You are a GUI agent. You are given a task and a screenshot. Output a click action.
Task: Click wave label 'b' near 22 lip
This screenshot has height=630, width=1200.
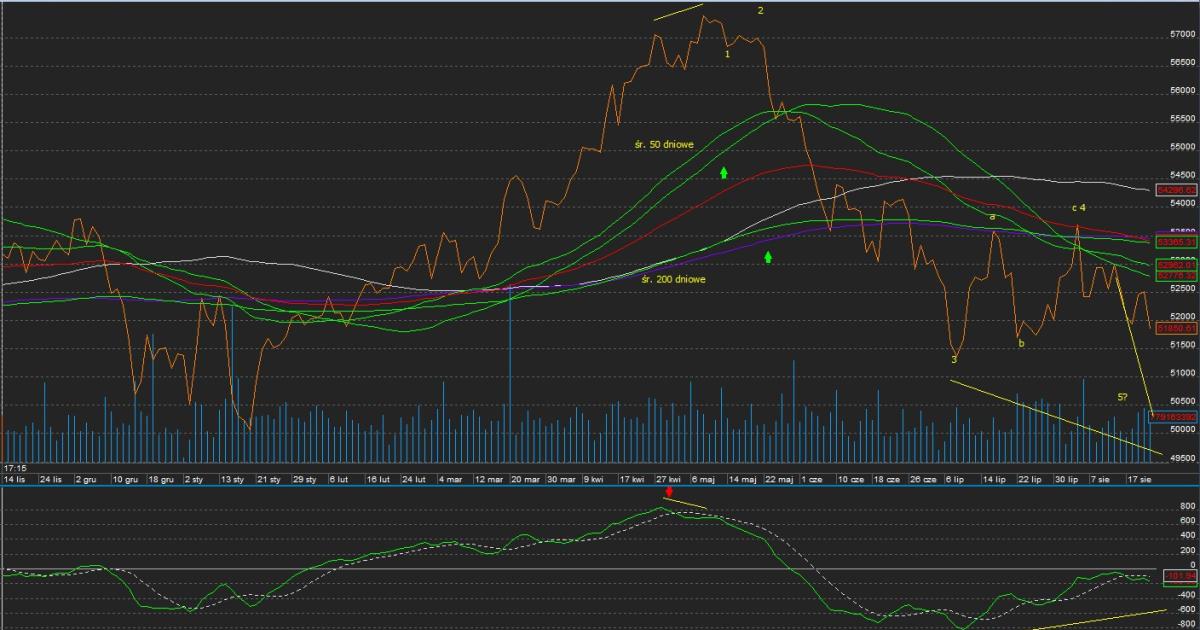pos(1021,344)
